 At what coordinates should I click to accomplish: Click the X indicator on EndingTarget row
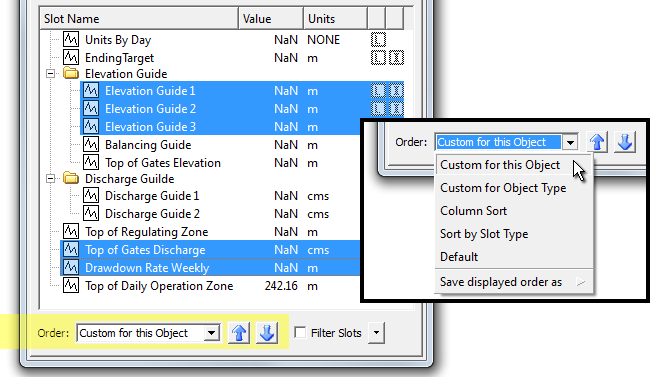(x=396, y=57)
